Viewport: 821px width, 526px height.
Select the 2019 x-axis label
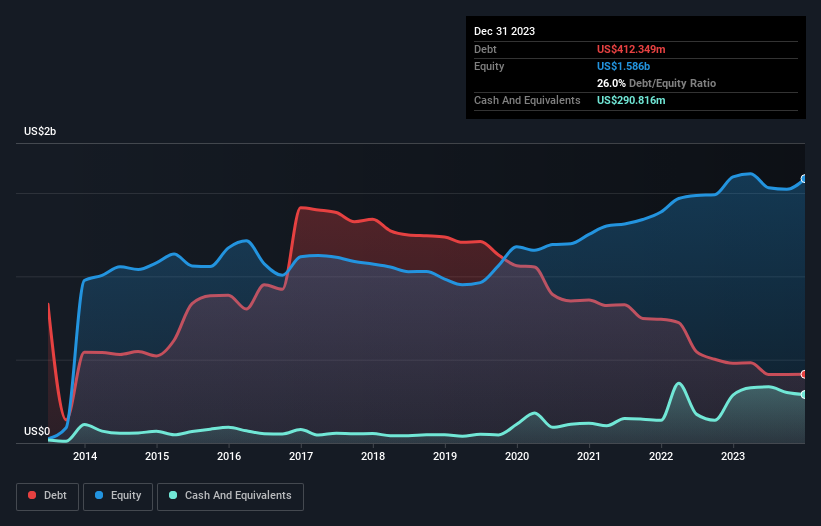[445, 456]
